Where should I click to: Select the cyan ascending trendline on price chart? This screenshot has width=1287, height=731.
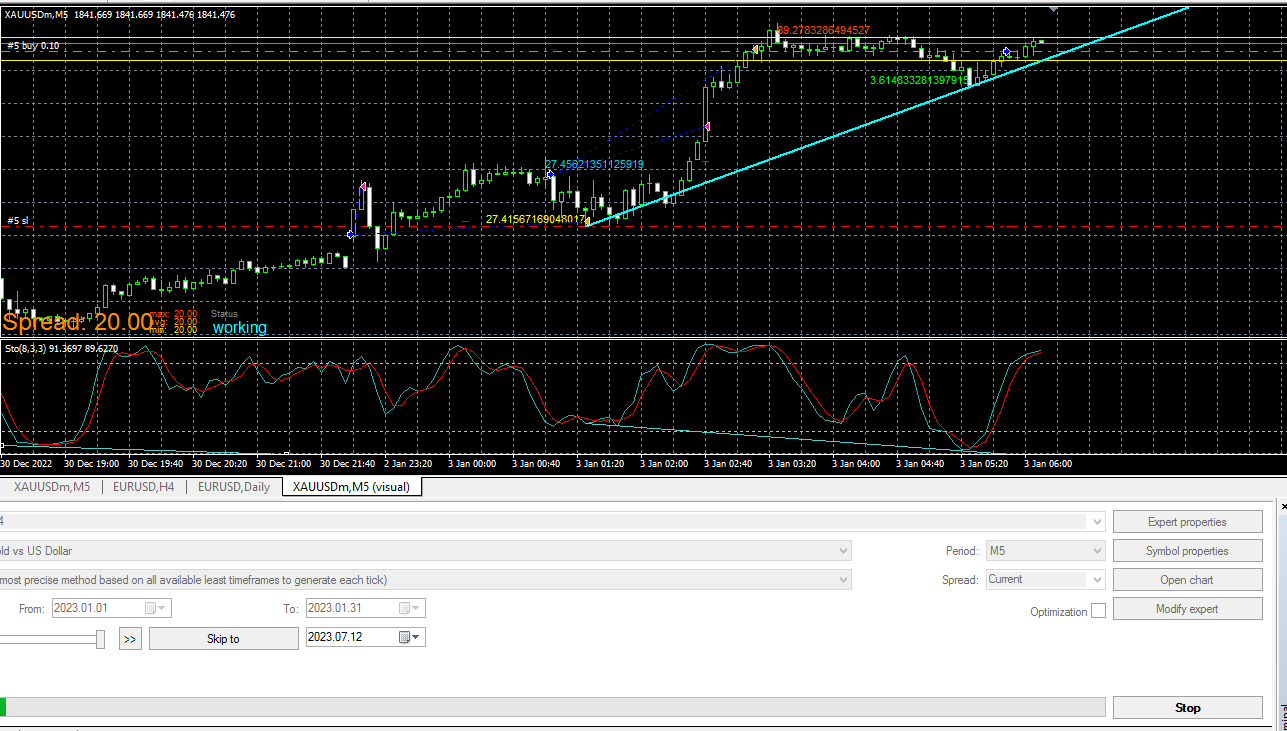point(886,117)
